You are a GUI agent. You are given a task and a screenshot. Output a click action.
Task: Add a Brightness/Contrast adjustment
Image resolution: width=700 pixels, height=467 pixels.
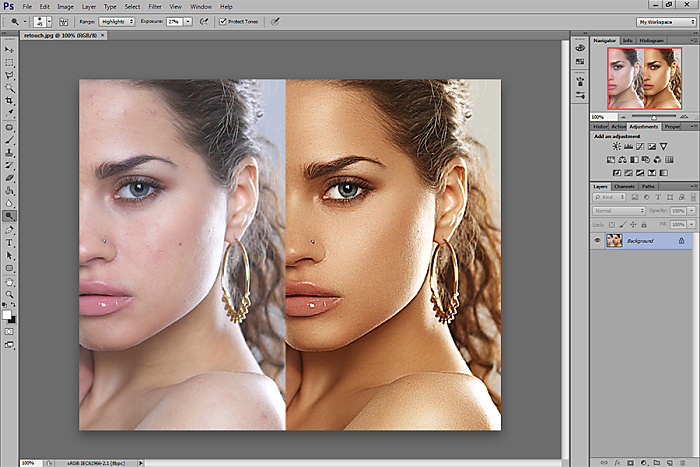click(x=616, y=146)
